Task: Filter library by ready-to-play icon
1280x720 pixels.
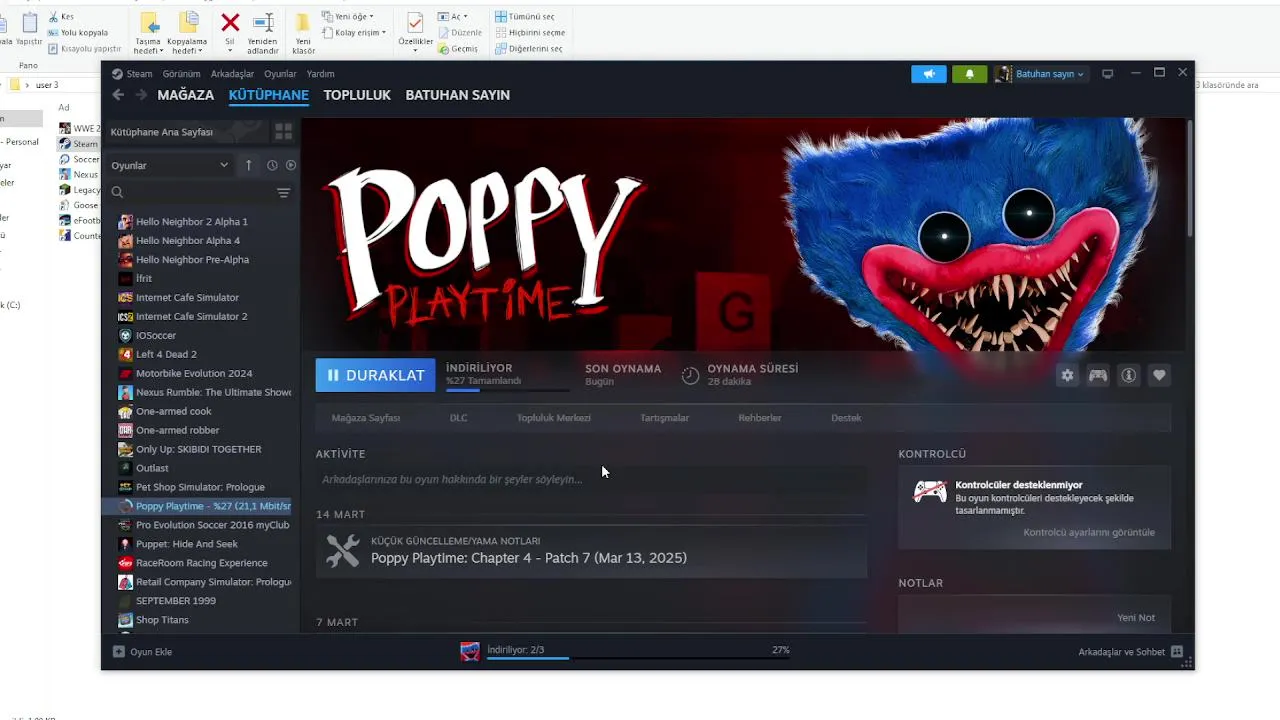Action: (x=291, y=165)
